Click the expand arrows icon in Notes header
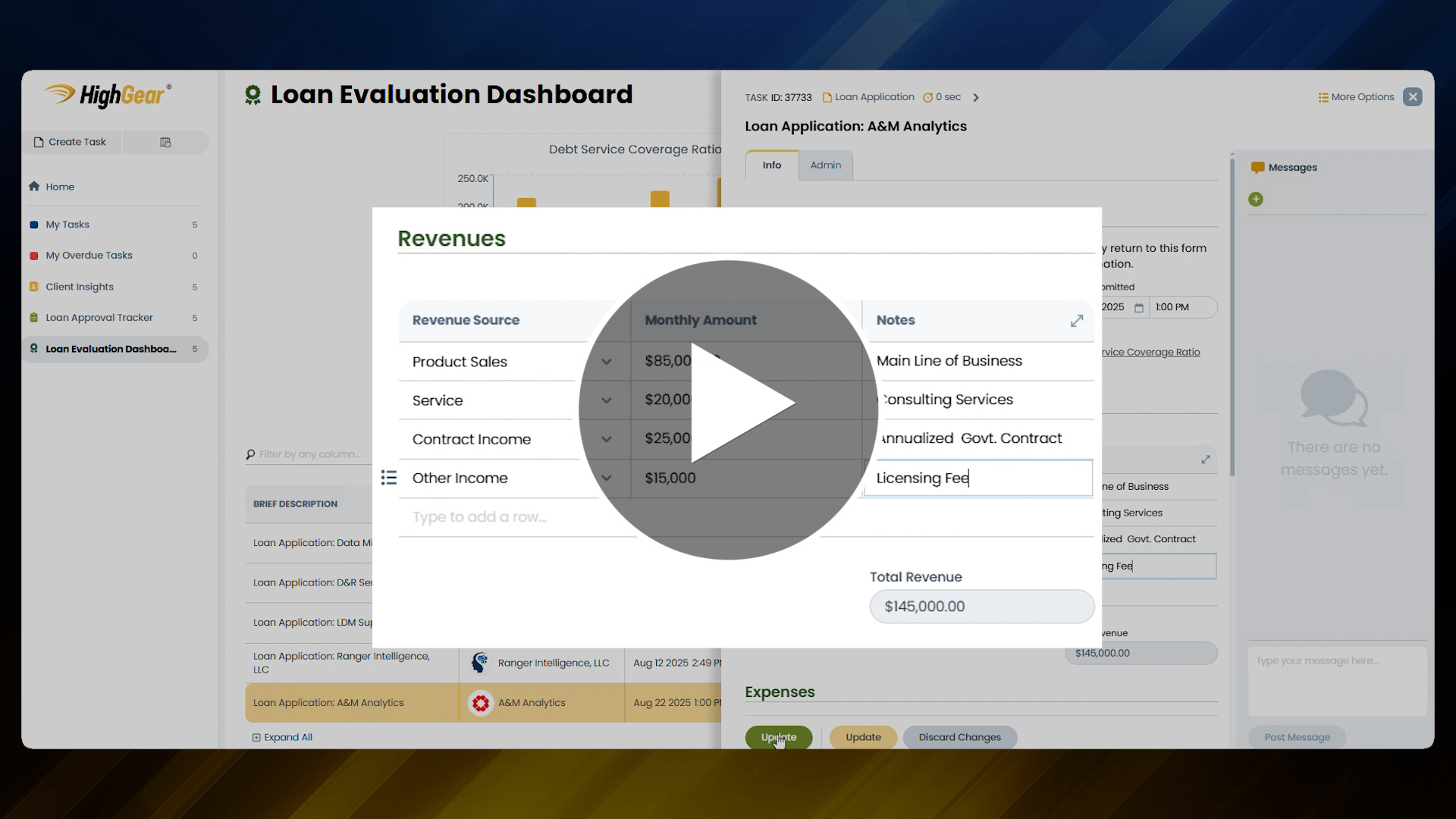The width and height of the screenshot is (1456, 819). (1077, 321)
